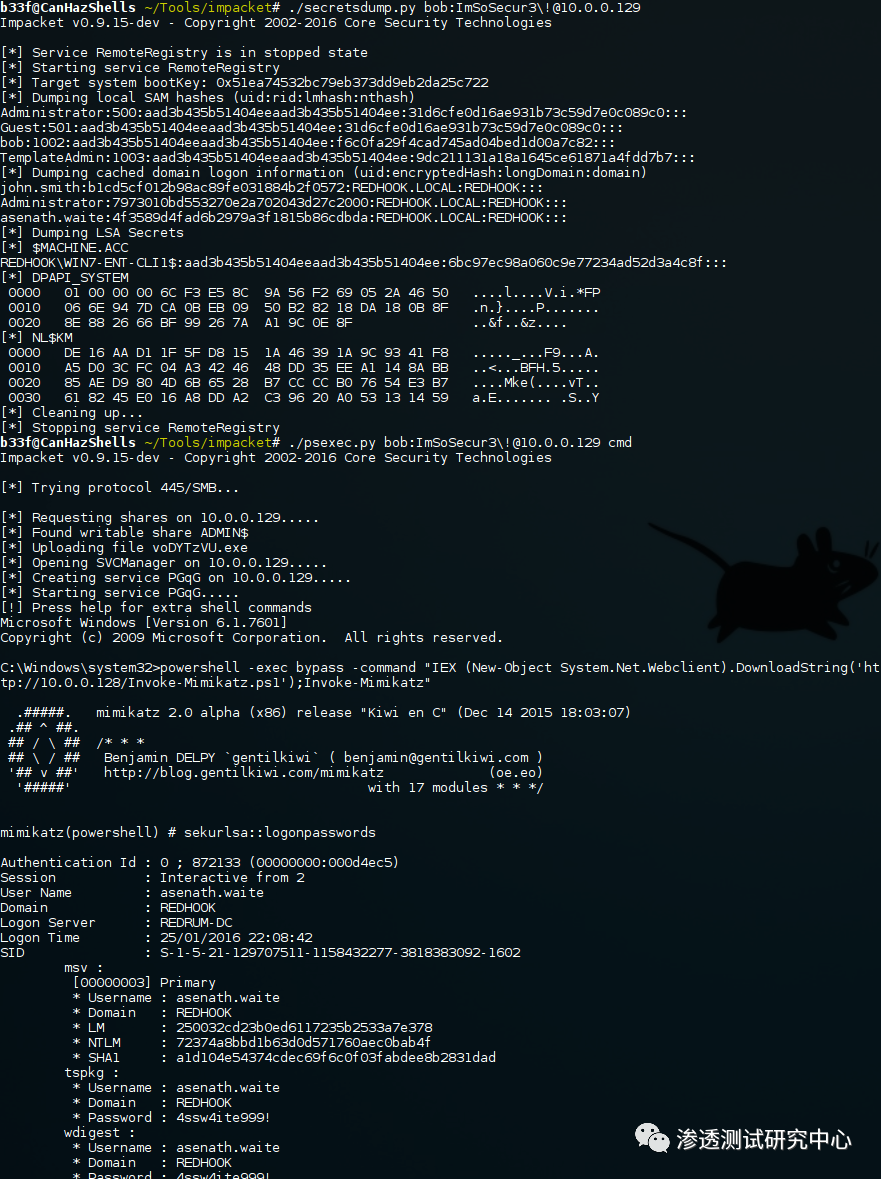Select john.smith cached domain hash line
This screenshot has width=881, height=1179.
coord(271,188)
